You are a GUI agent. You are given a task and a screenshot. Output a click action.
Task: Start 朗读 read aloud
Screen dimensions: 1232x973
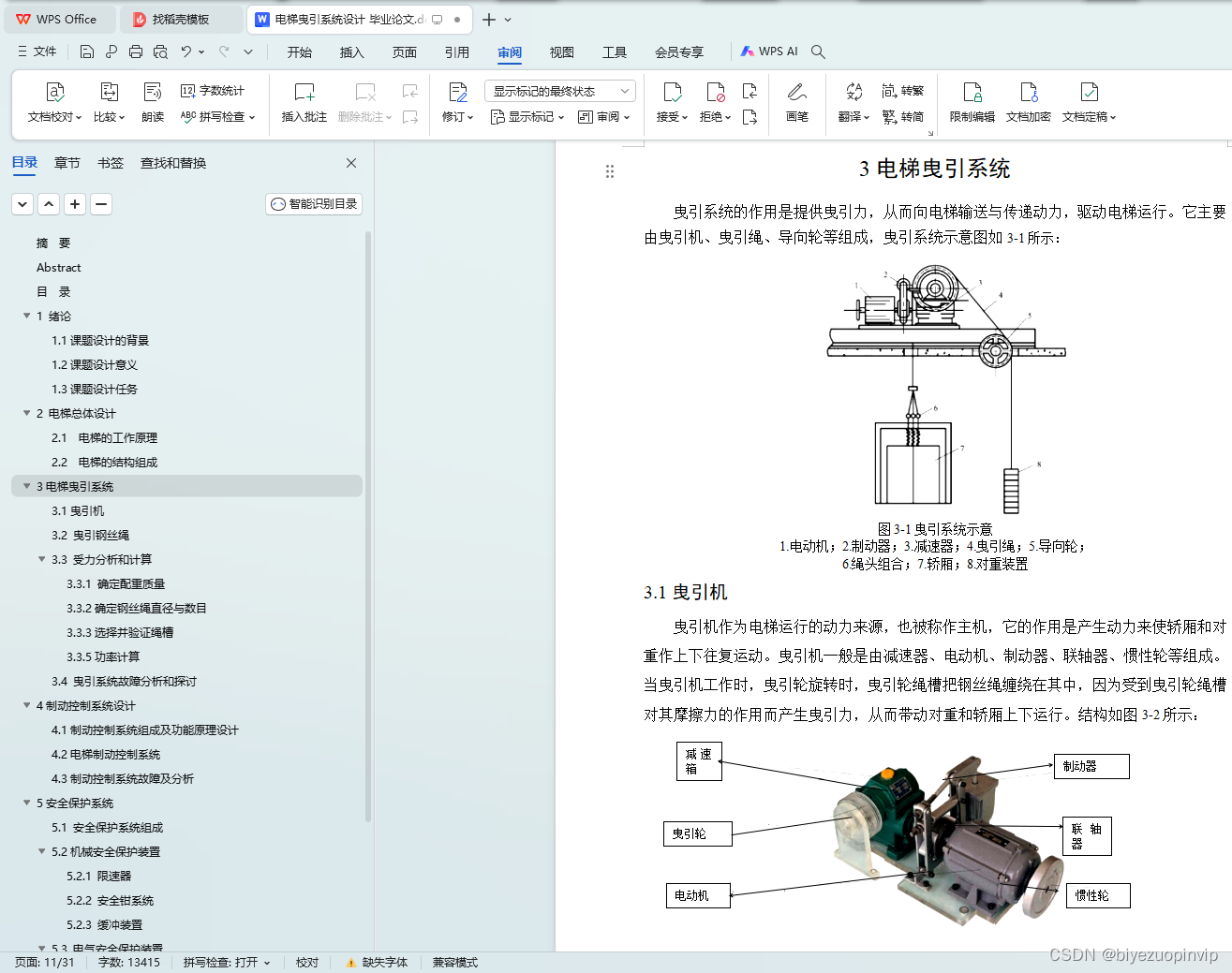pos(153,103)
